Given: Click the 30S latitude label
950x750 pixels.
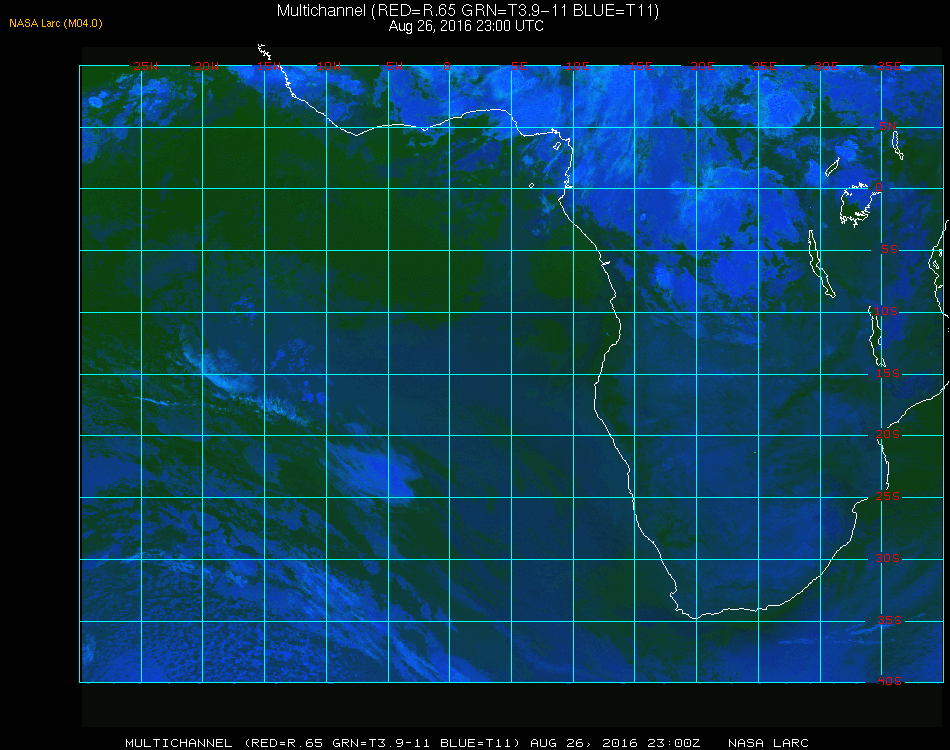Looking at the screenshot, I should point(888,558).
